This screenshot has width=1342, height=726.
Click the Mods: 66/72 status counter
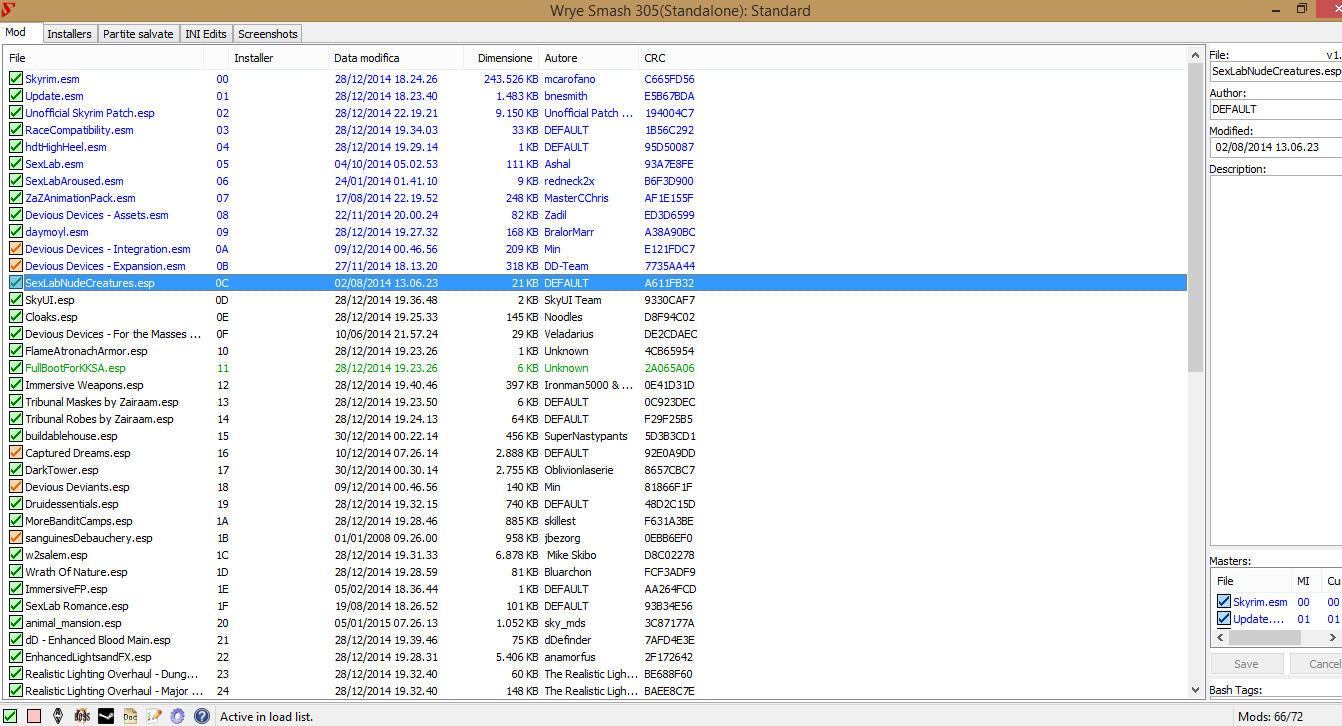point(1271,716)
